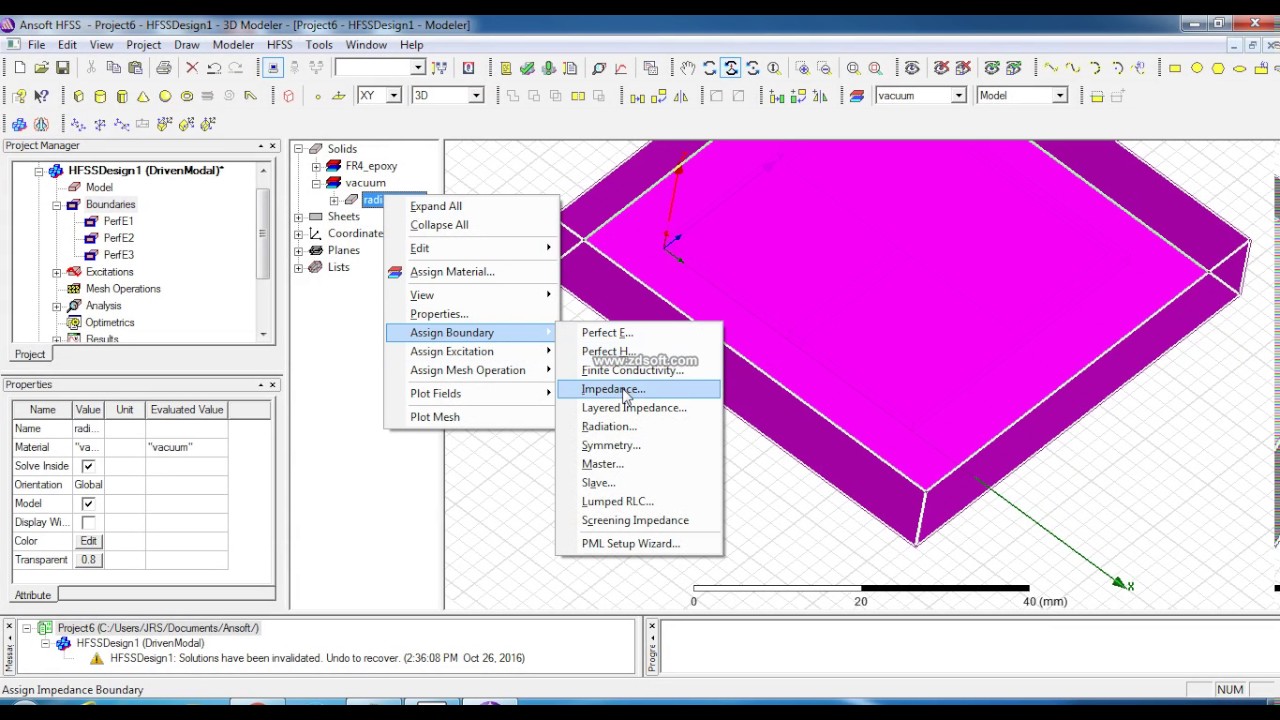1280x720 pixels.
Task: Select the Draw Ellipse tool
Action: [1240, 68]
